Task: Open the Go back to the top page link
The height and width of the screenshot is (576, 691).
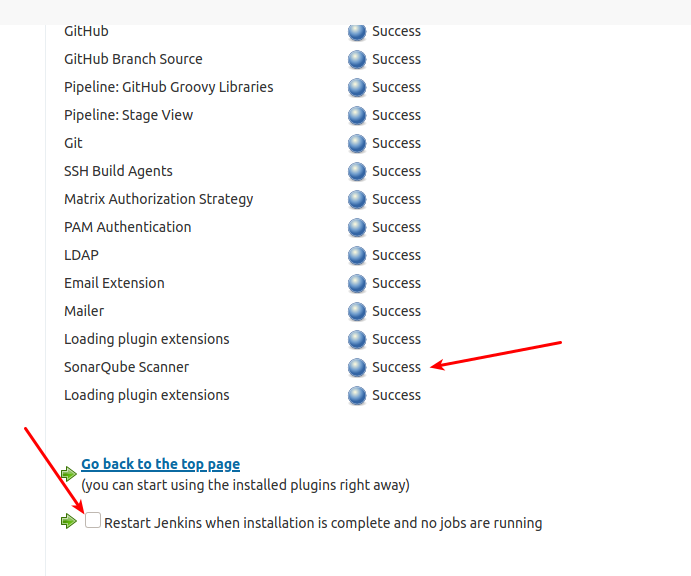Action: click(x=160, y=464)
